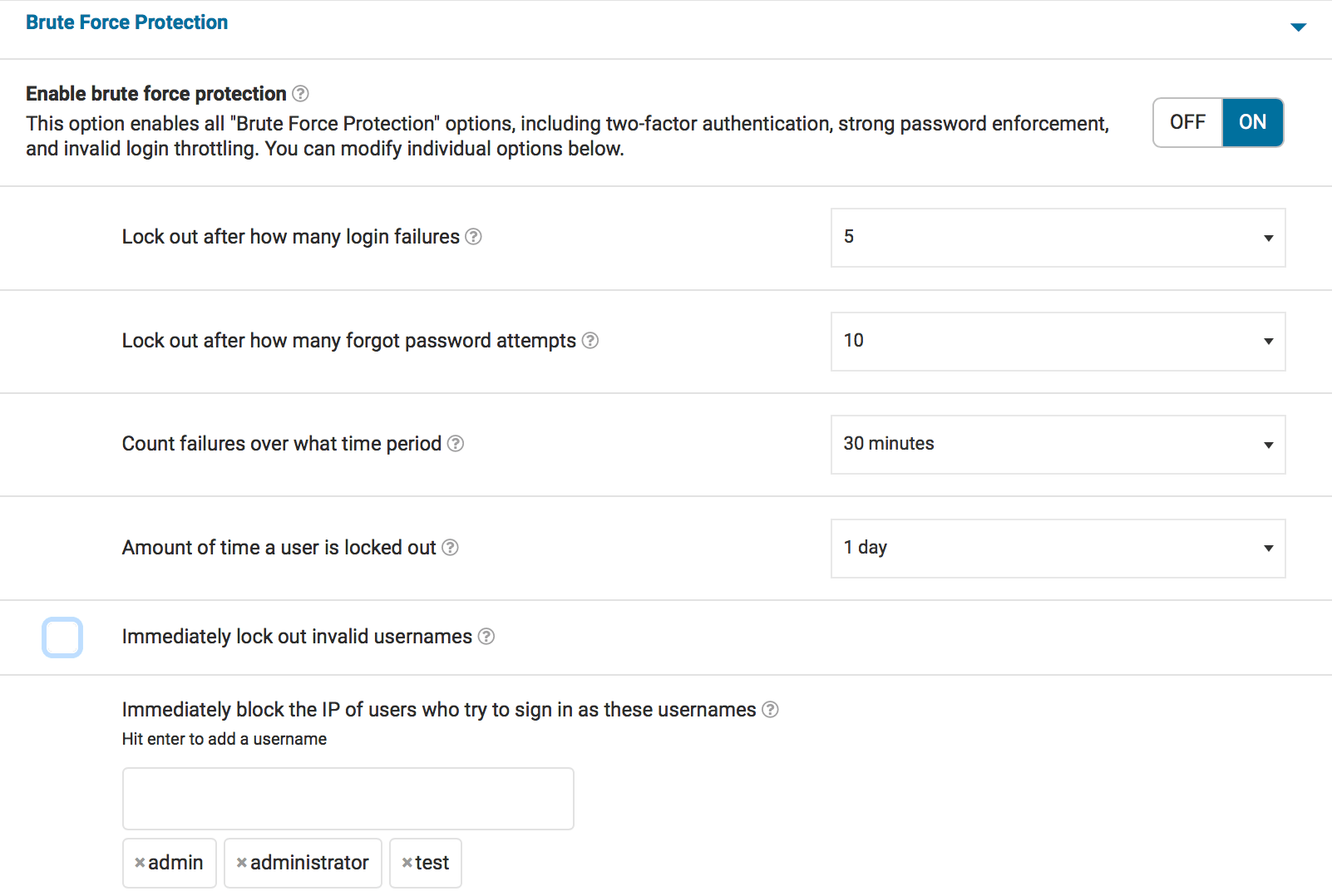
Task: Click help icon for invalid usernames lockout
Action: 486,637
